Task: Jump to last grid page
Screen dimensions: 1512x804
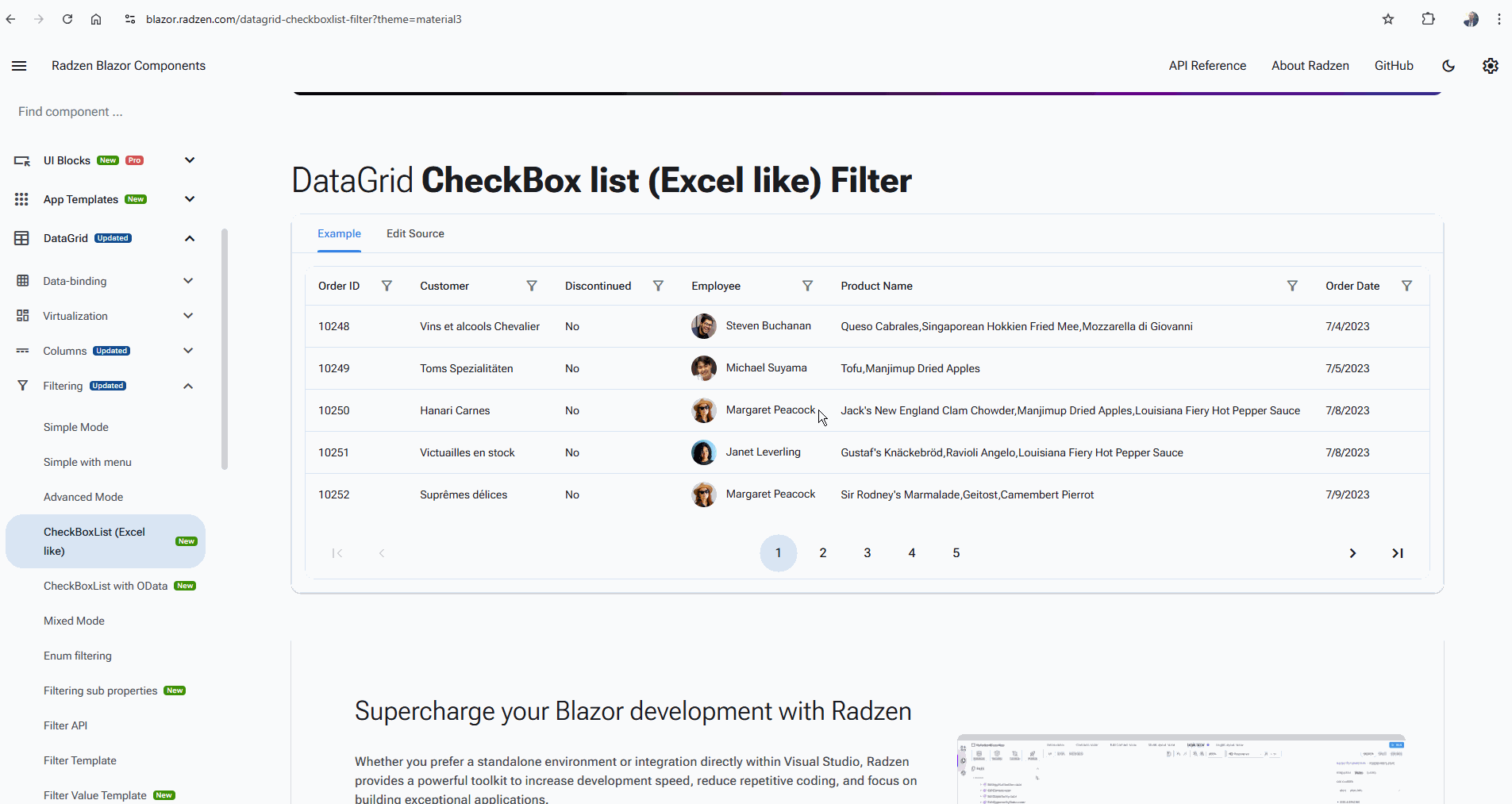Action: (x=1398, y=553)
